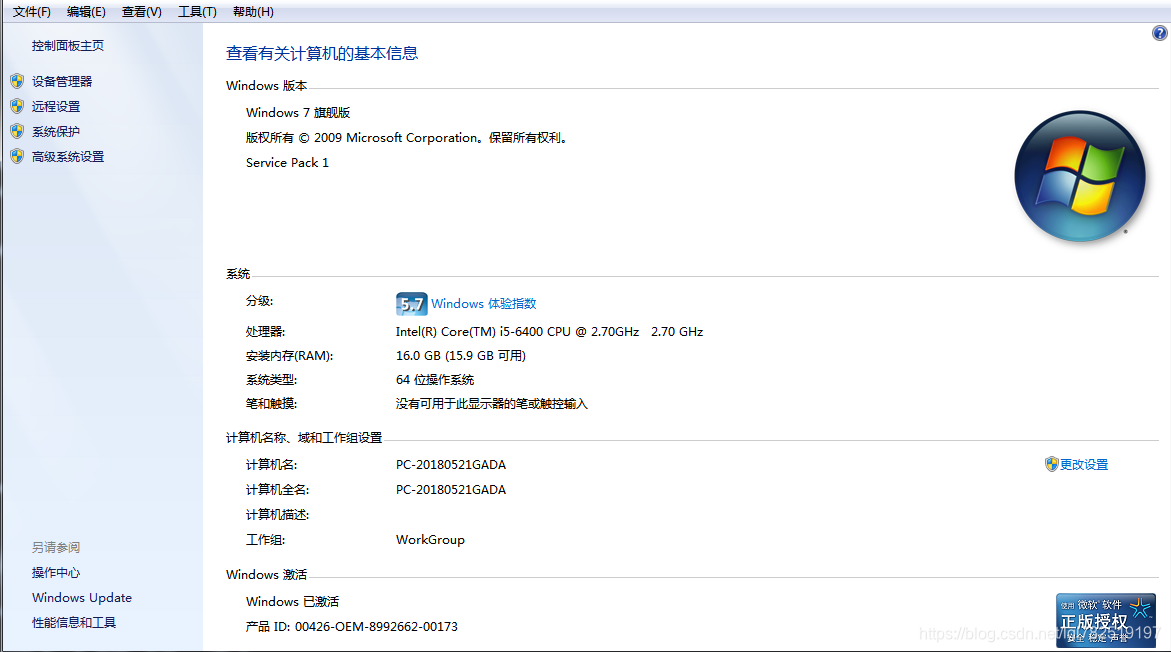Open the 查看(V) menu
Viewport: 1171px width, 652px height.
(142, 12)
